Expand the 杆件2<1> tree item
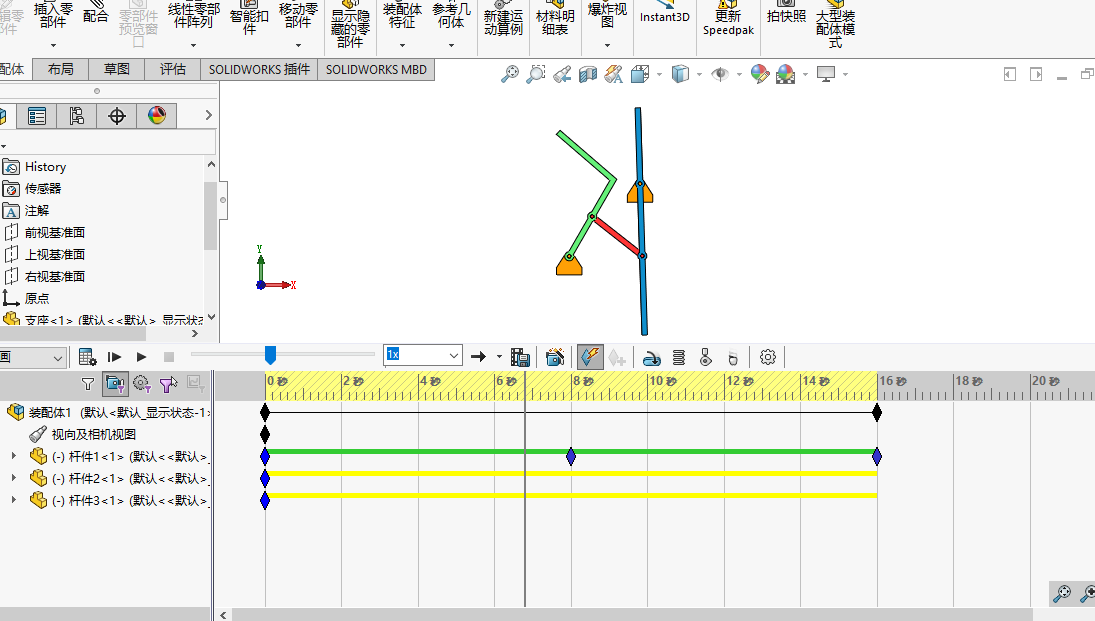The width and height of the screenshot is (1095, 621). (13, 478)
